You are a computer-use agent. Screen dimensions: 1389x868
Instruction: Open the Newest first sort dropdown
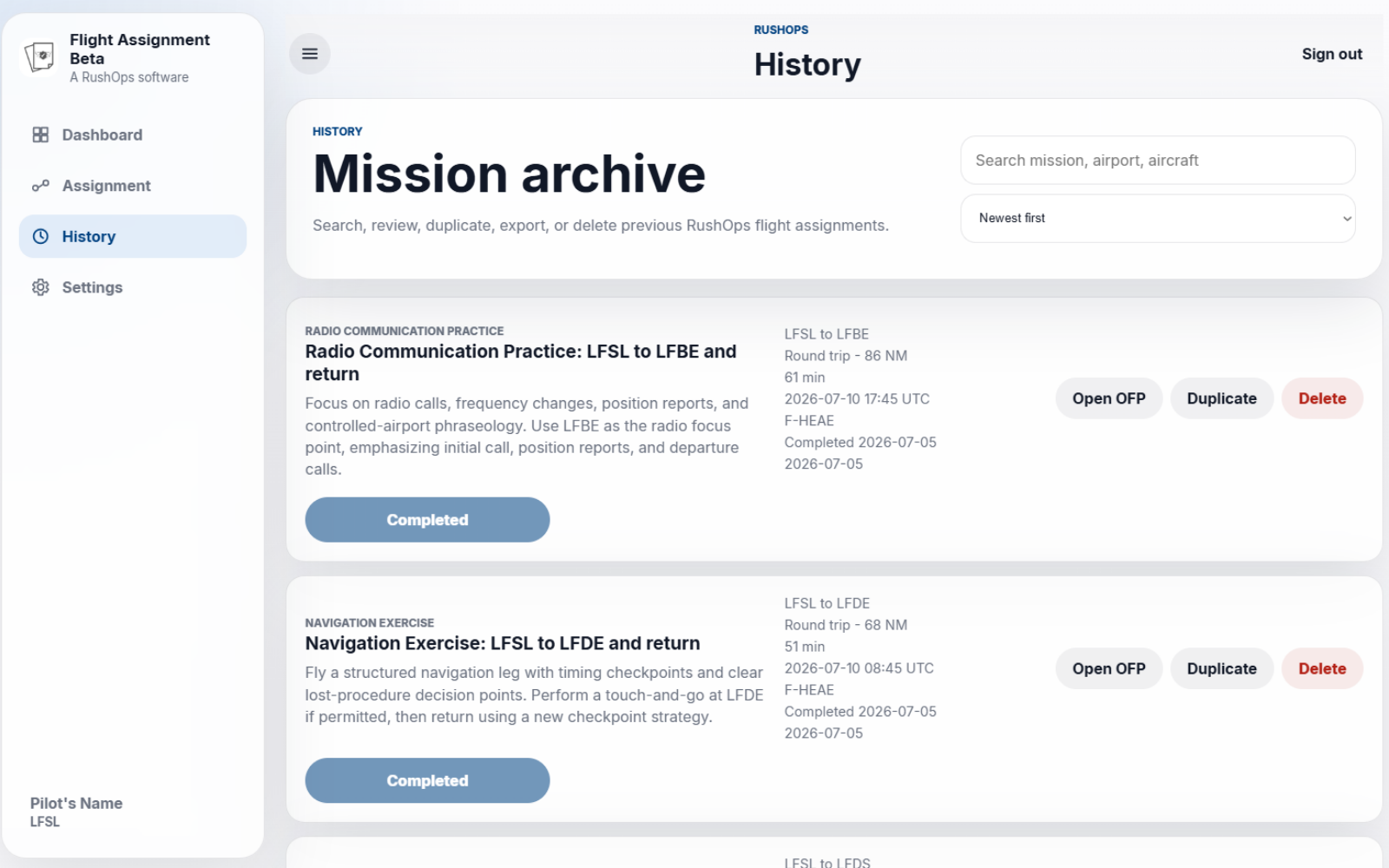click(x=1158, y=219)
